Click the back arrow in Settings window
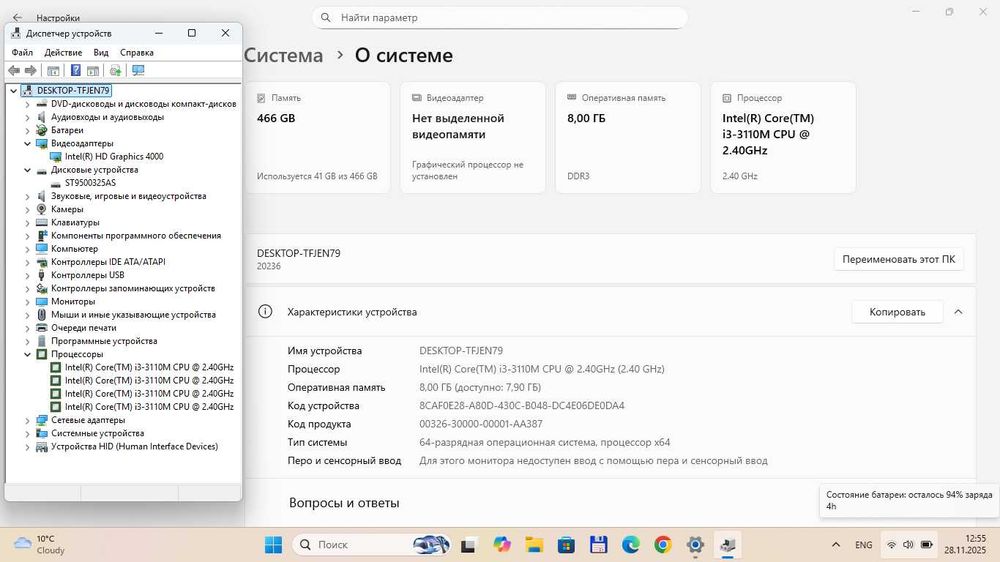The width and height of the screenshot is (1000, 562). click(17, 18)
